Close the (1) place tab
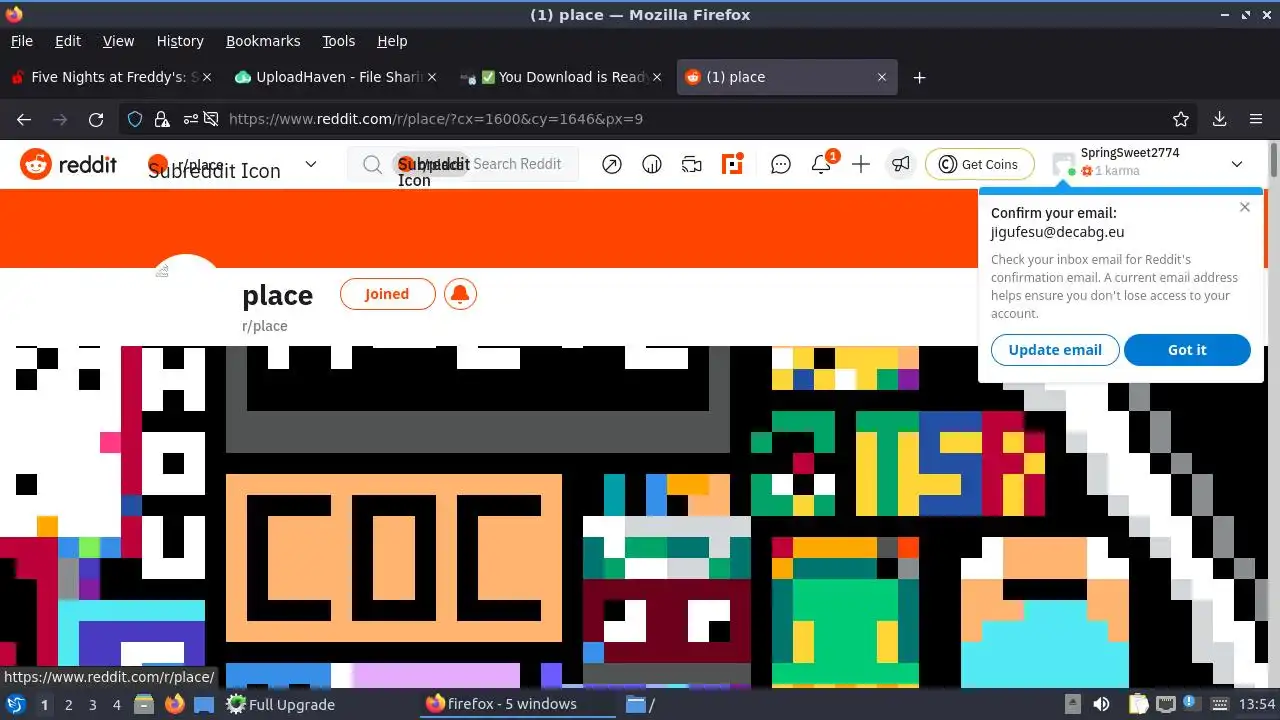This screenshot has width=1280, height=720. 882,77
